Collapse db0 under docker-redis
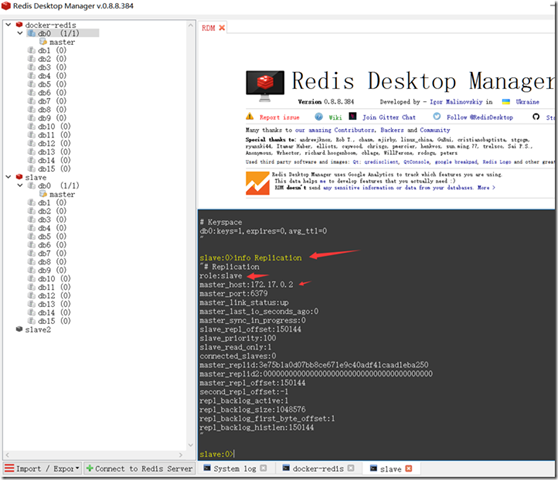The height and width of the screenshot is (480, 558). coord(20,33)
